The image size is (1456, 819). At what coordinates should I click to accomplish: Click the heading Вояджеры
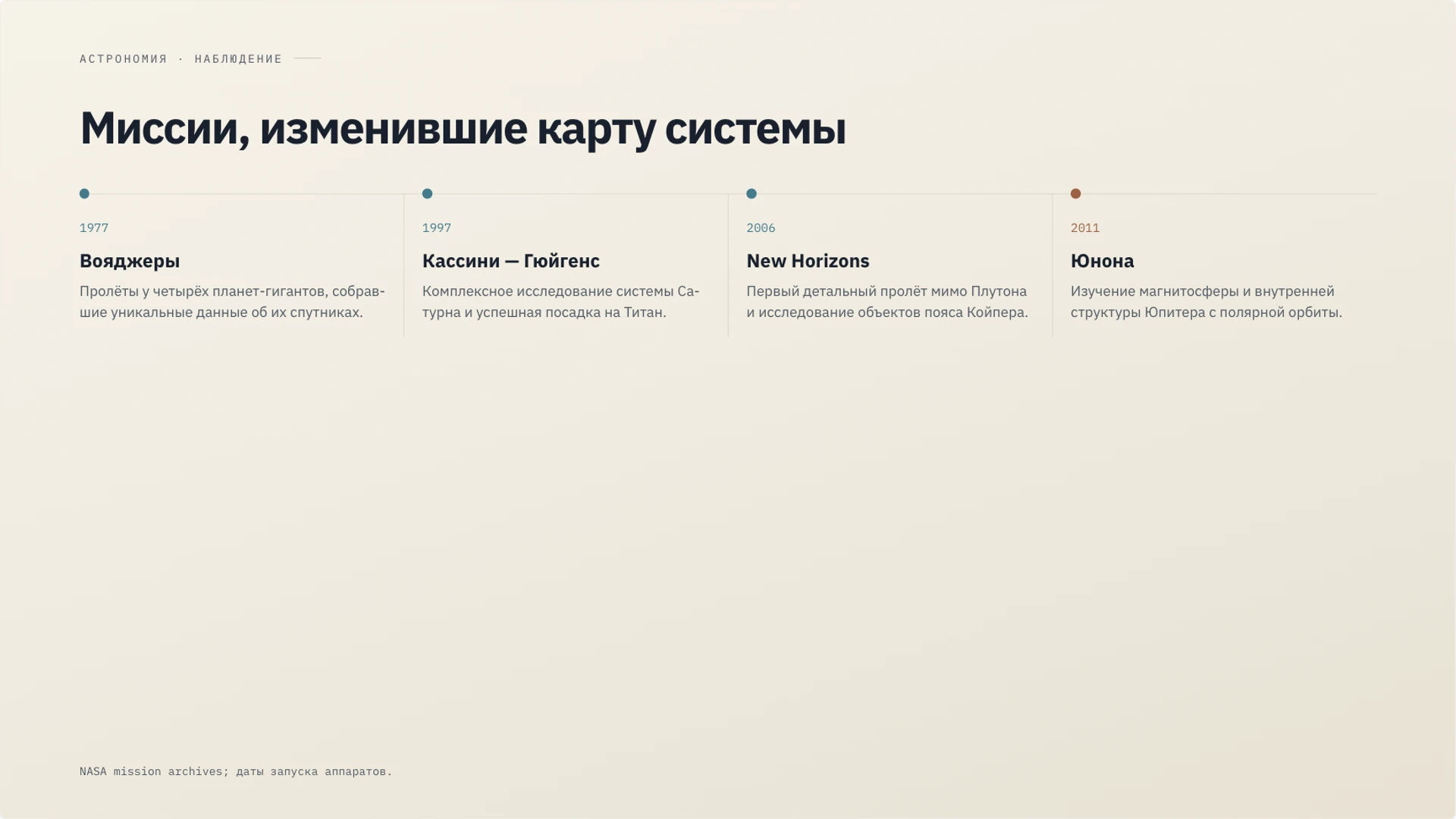tap(130, 261)
